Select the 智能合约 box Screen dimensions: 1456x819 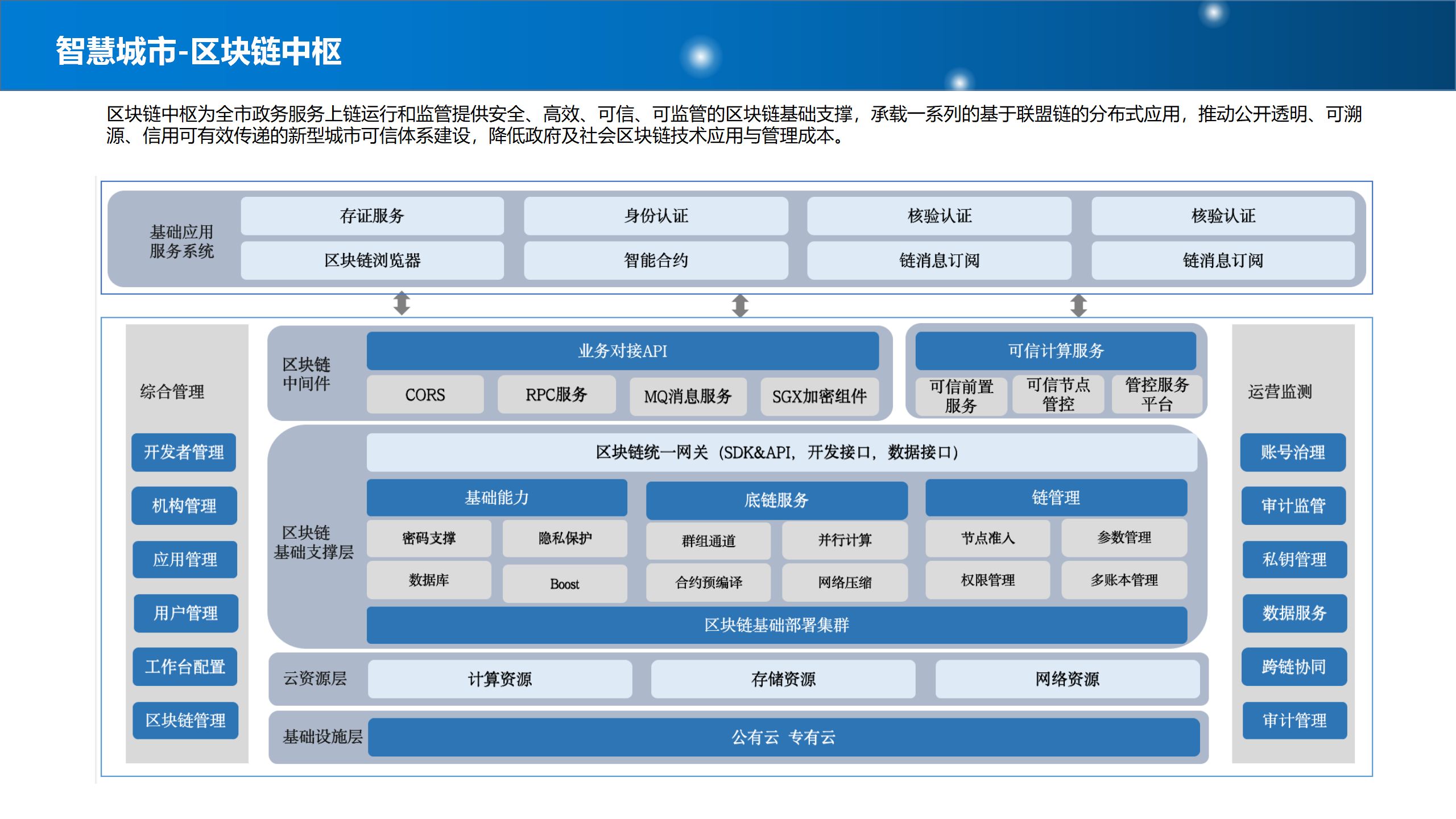(656, 260)
